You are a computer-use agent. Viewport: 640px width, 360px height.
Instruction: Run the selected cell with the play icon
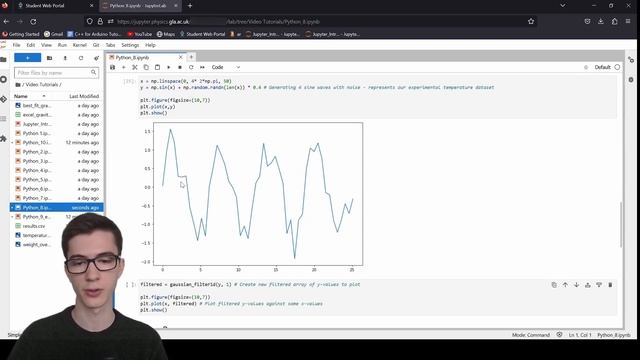[x=169, y=67]
